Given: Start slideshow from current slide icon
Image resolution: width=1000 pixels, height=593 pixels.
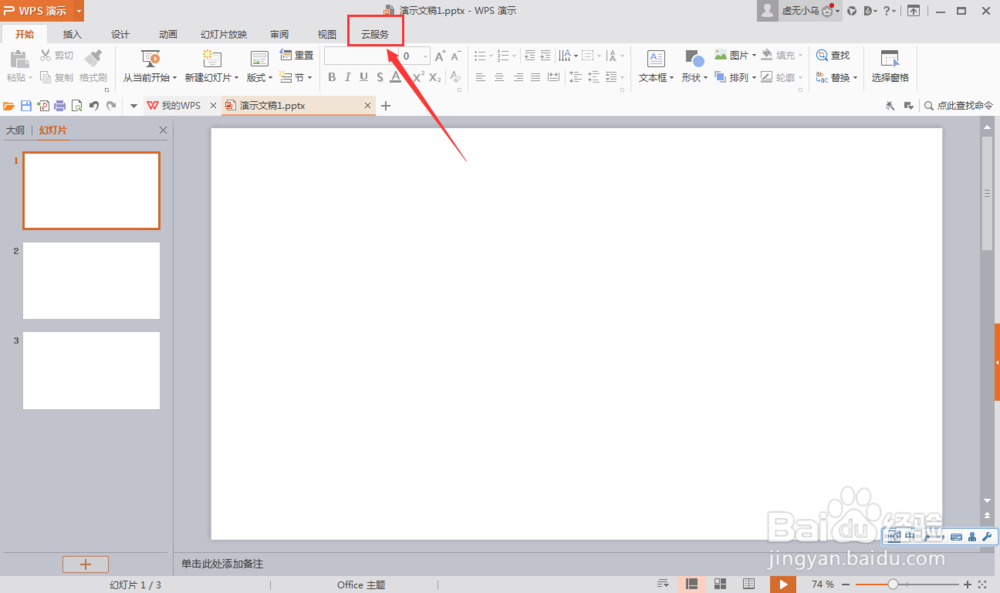Looking at the screenshot, I should coord(151,59).
